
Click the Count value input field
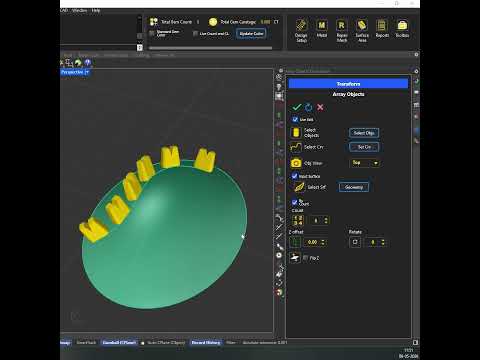pyautogui.click(x=316, y=220)
